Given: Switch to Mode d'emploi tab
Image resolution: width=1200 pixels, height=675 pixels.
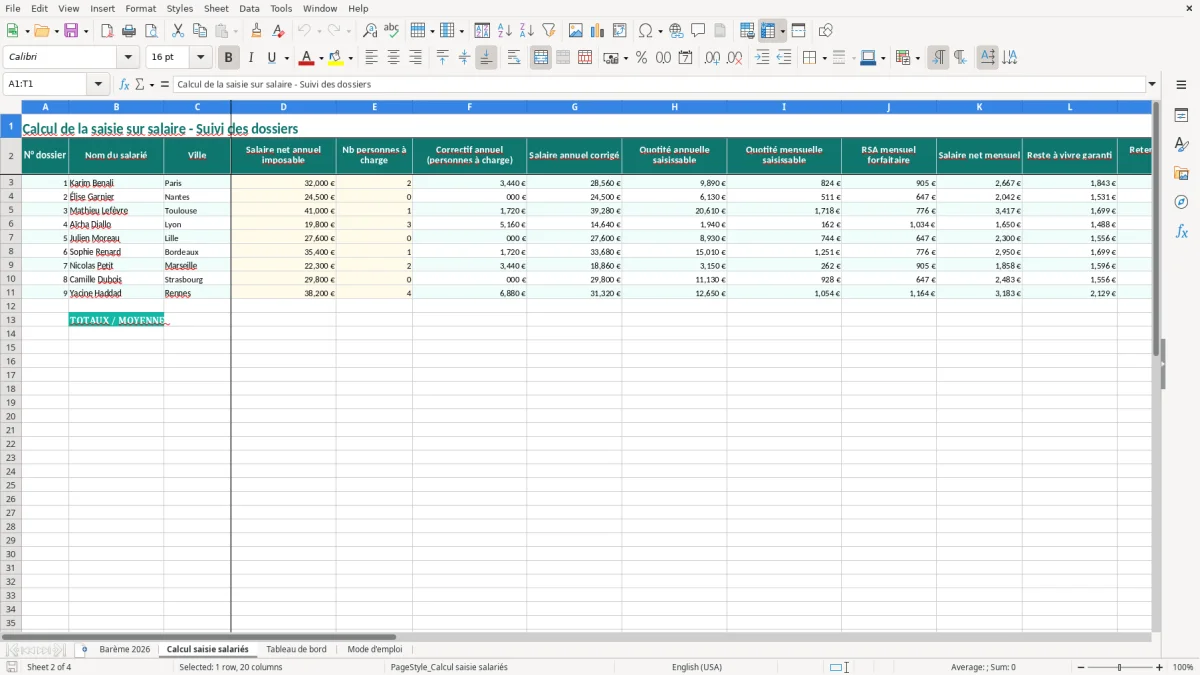Looking at the screenshot, I should (375, 650).
